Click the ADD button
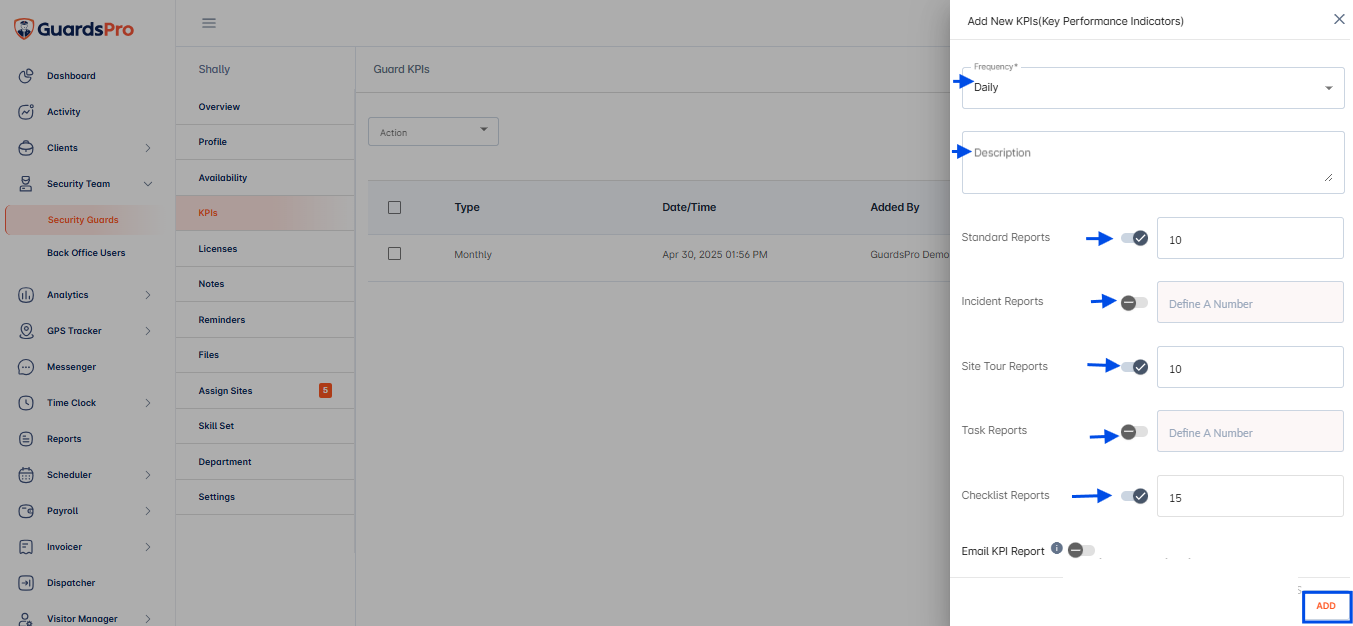1353x626 pixels. 1326,606
